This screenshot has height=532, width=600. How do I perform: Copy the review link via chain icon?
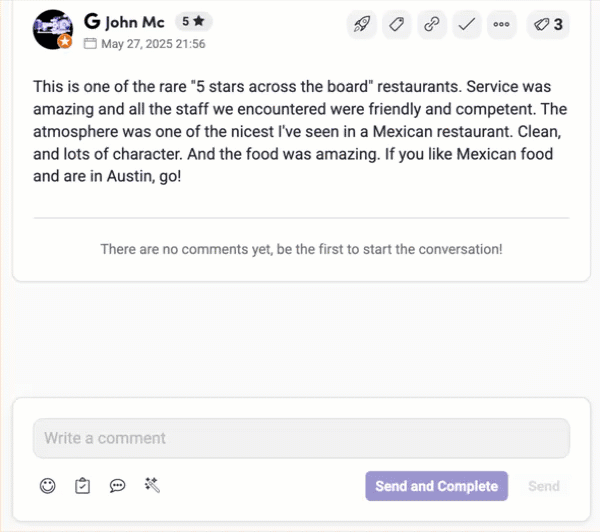coord(432,24)
